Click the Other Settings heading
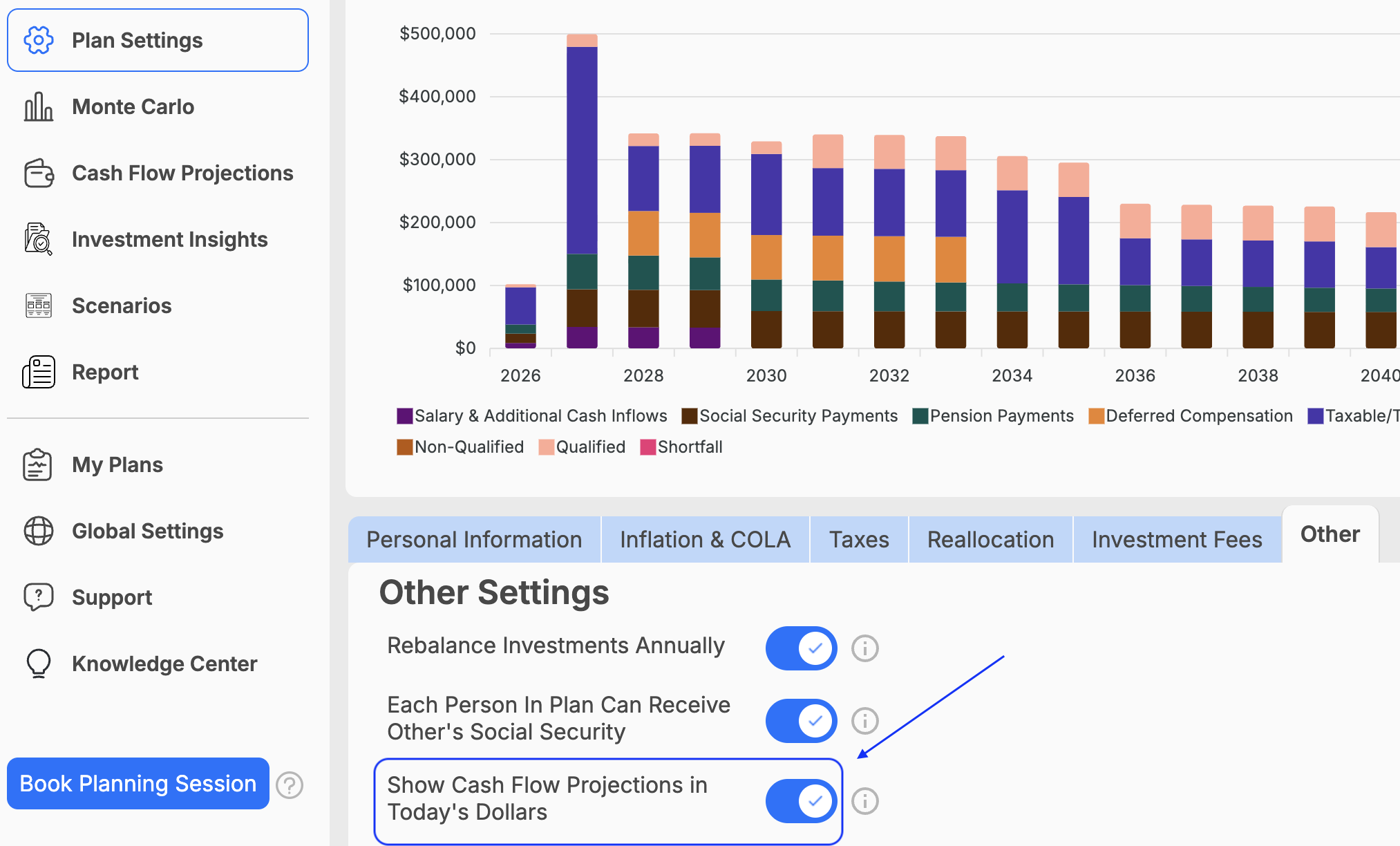 [x=494, y=593]
